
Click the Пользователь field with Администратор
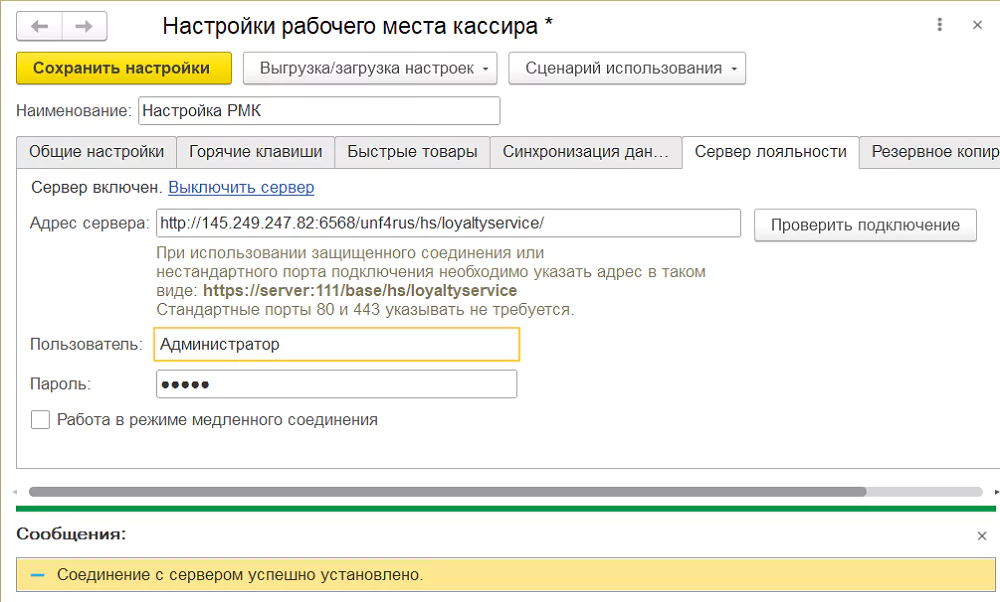tap(337, 344)
